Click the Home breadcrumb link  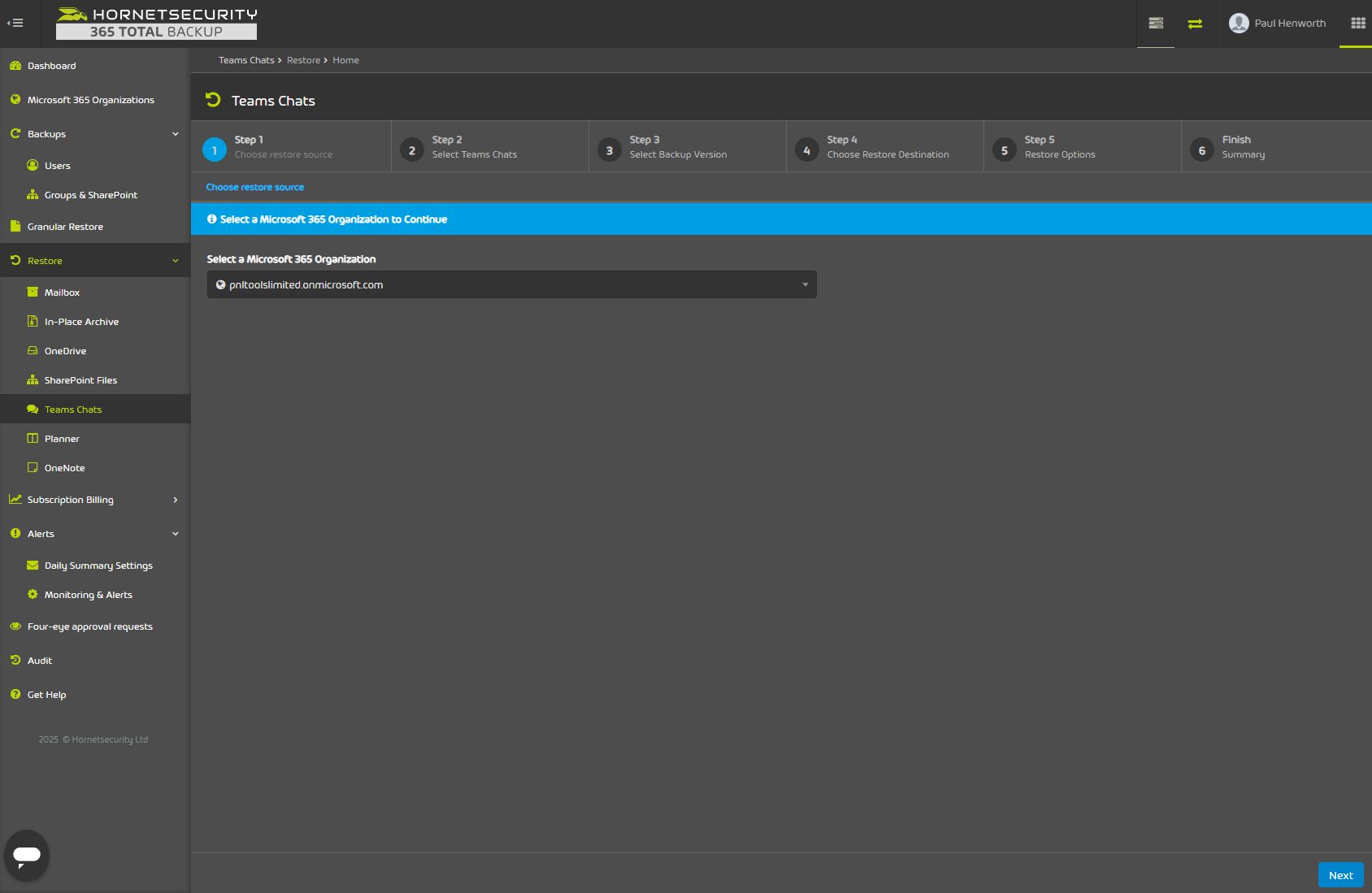click(x=345, y=60)
